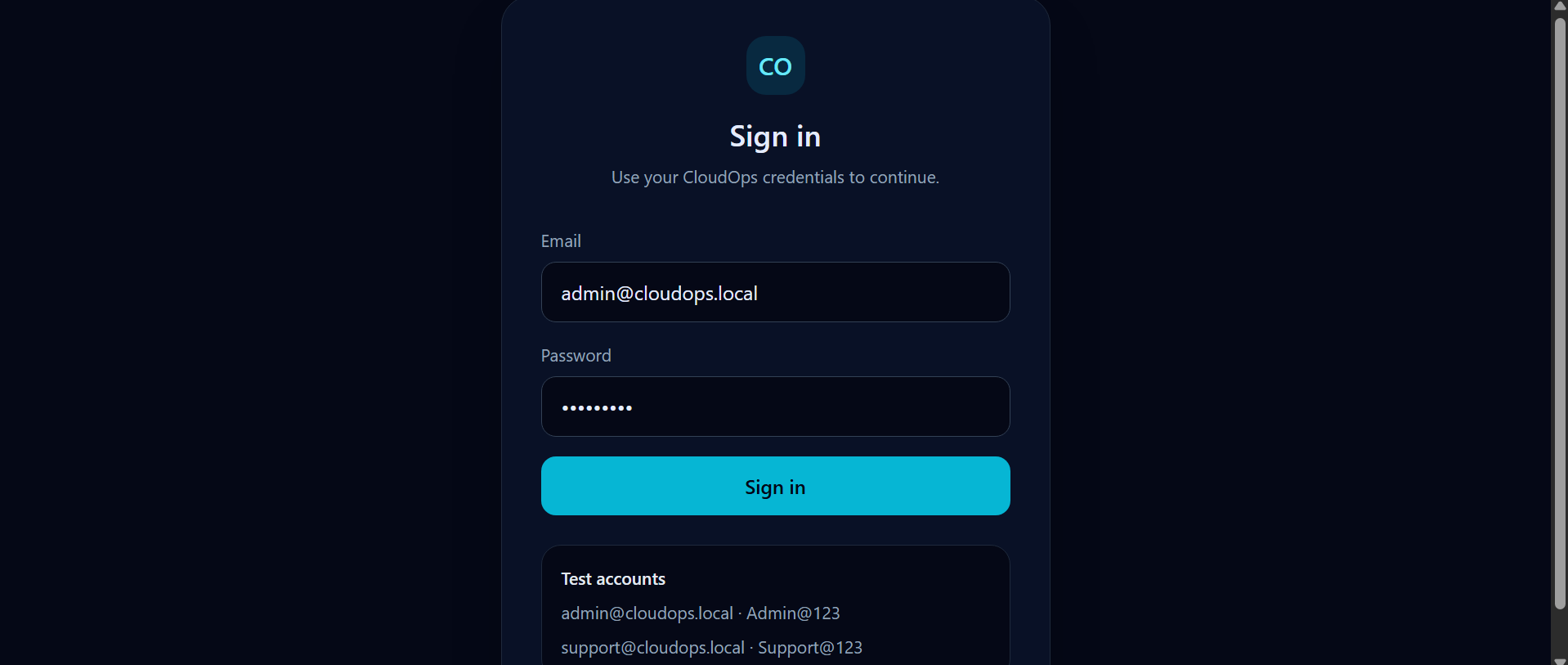Focus the Email input field
1568x665 pixels.
[x=775, y=292]
